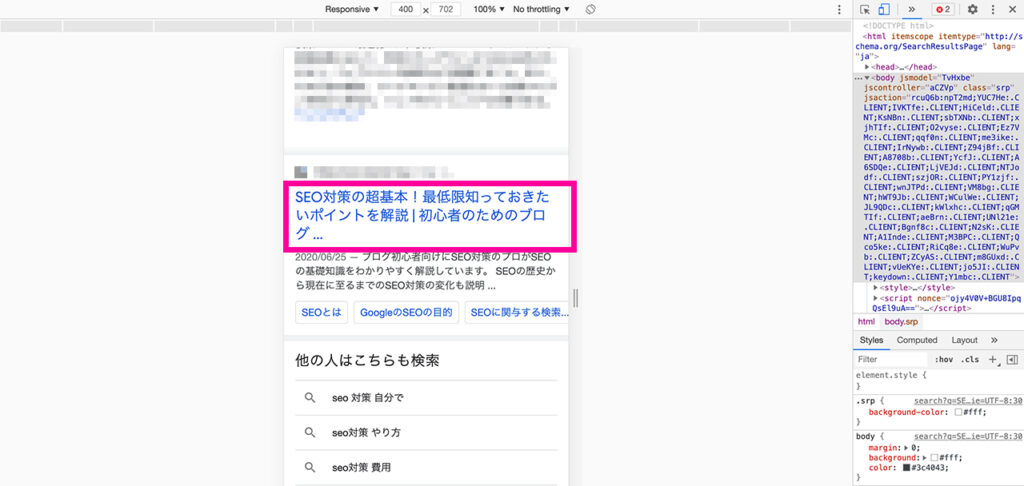Viewport: 1024px width, 486px height.
Task: Toggle the .cls class editor button
Action: pyautogui.click(x=970, y=359)
